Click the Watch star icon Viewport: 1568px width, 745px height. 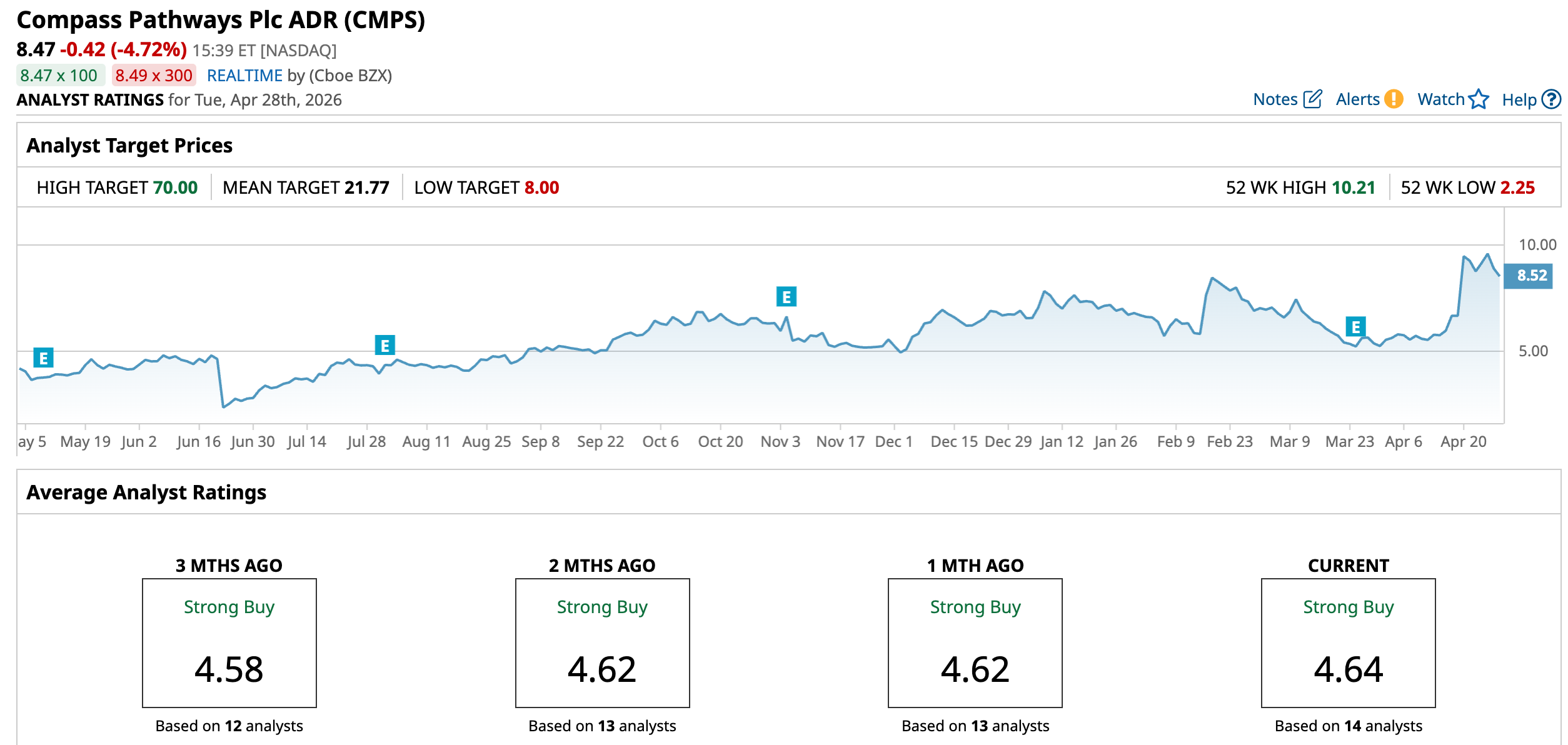coord(1479,99)
